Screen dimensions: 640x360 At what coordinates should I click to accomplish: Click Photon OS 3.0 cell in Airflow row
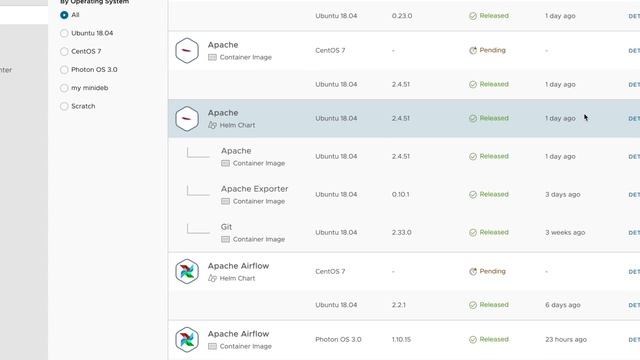click(x=338, y=340)
